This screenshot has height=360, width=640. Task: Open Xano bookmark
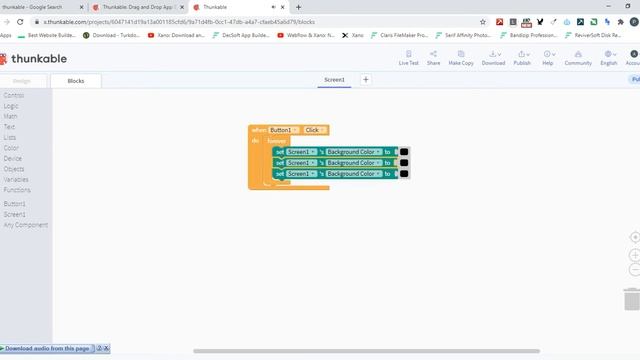(x=353, y=36)
